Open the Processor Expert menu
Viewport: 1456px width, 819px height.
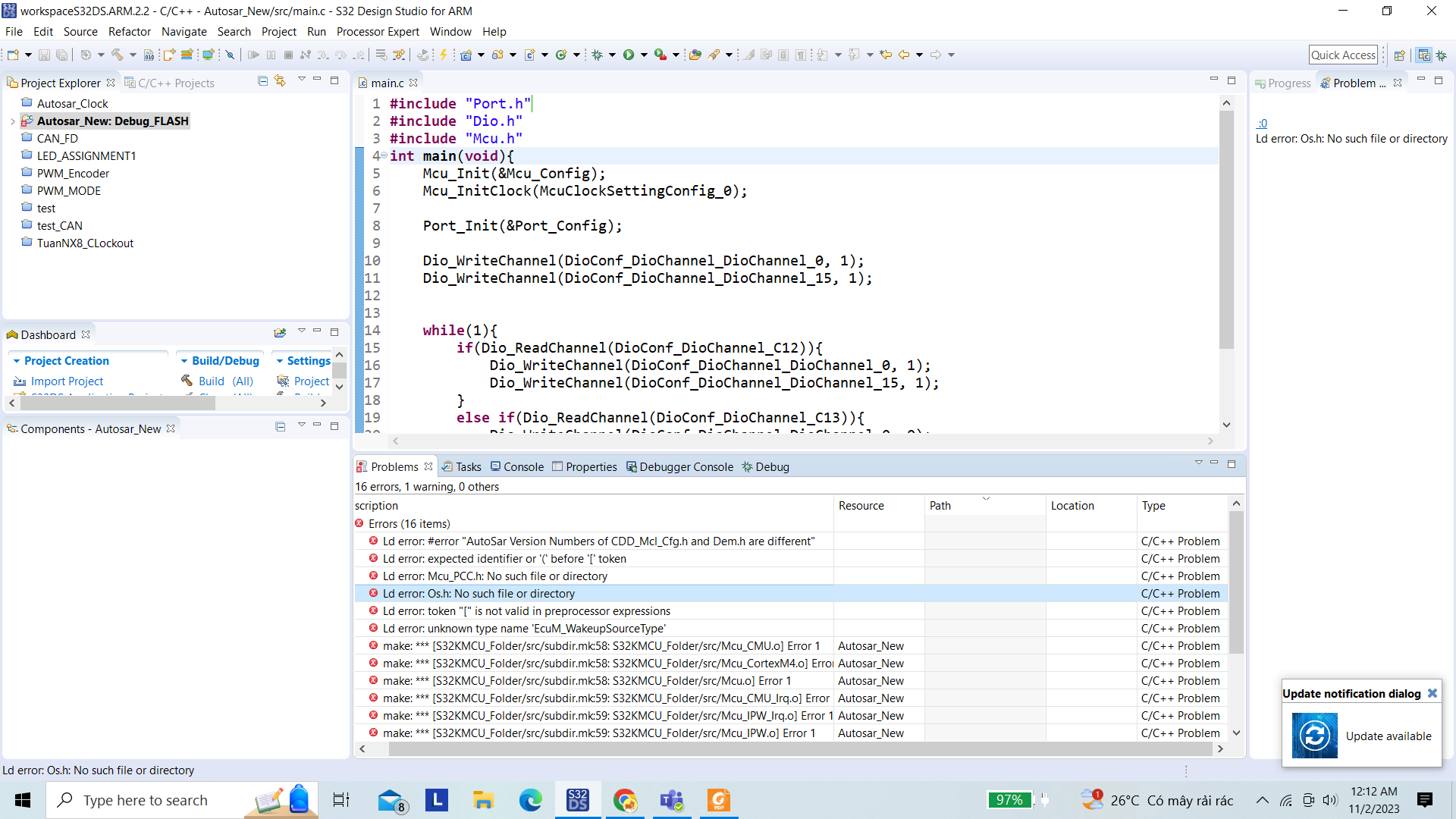click(x=378, y=32)
